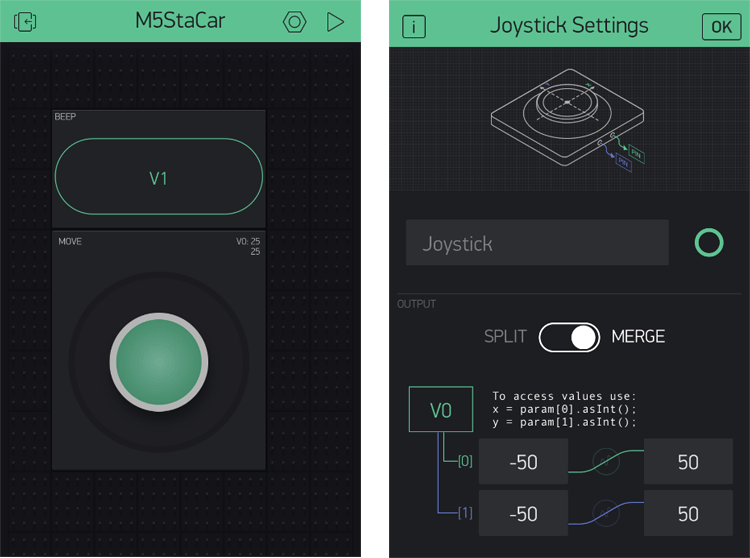Image resolution: width=750 pixels, height=558 pixels.
Task: Edit the [0] maximum value 50
Action: point(688,461)
